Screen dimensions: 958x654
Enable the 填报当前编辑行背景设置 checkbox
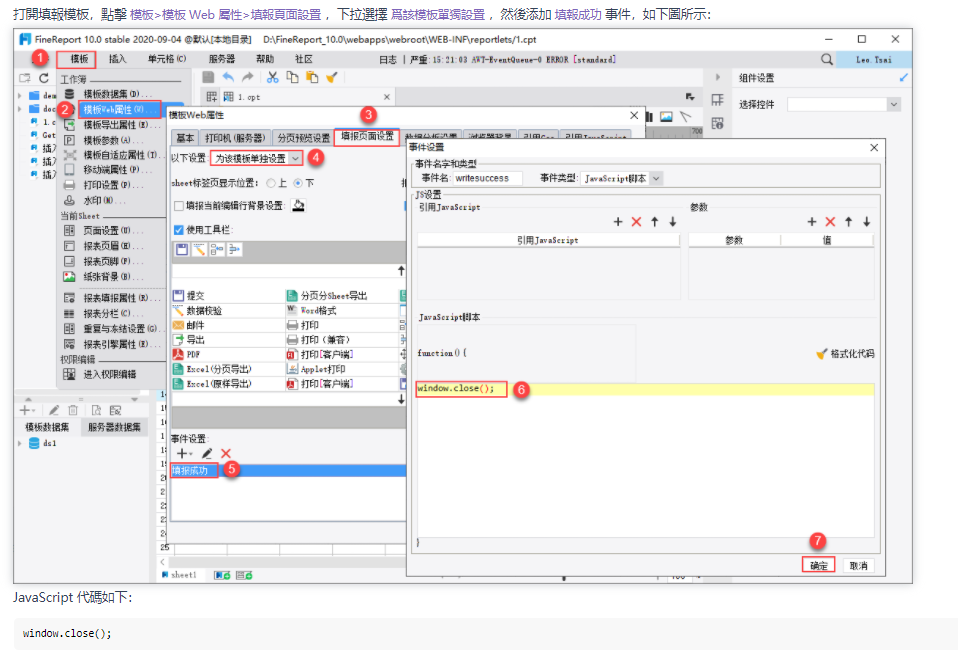pos(179,206)
